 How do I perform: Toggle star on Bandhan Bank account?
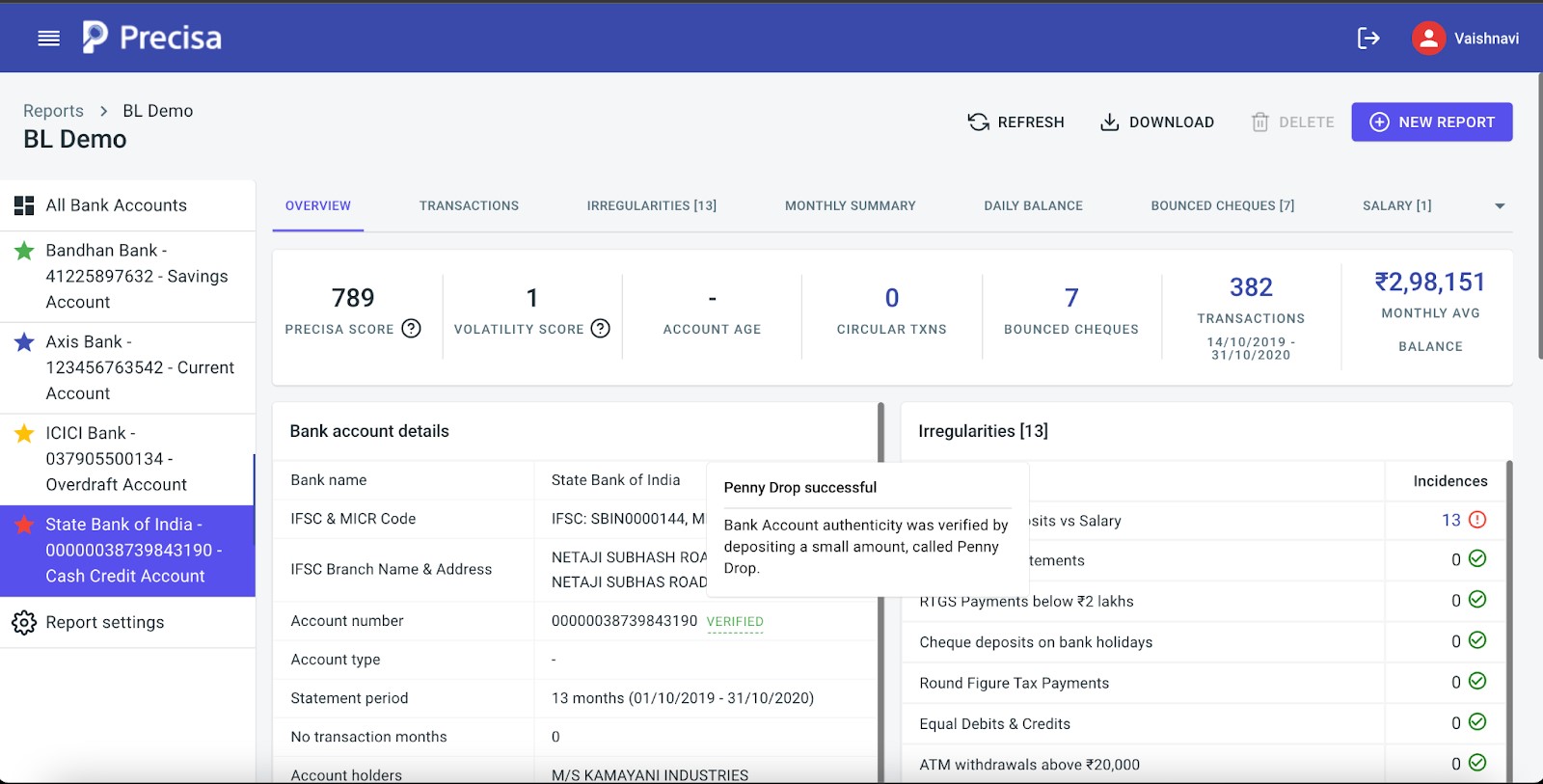pyautogui.click(x=24, y=251)
